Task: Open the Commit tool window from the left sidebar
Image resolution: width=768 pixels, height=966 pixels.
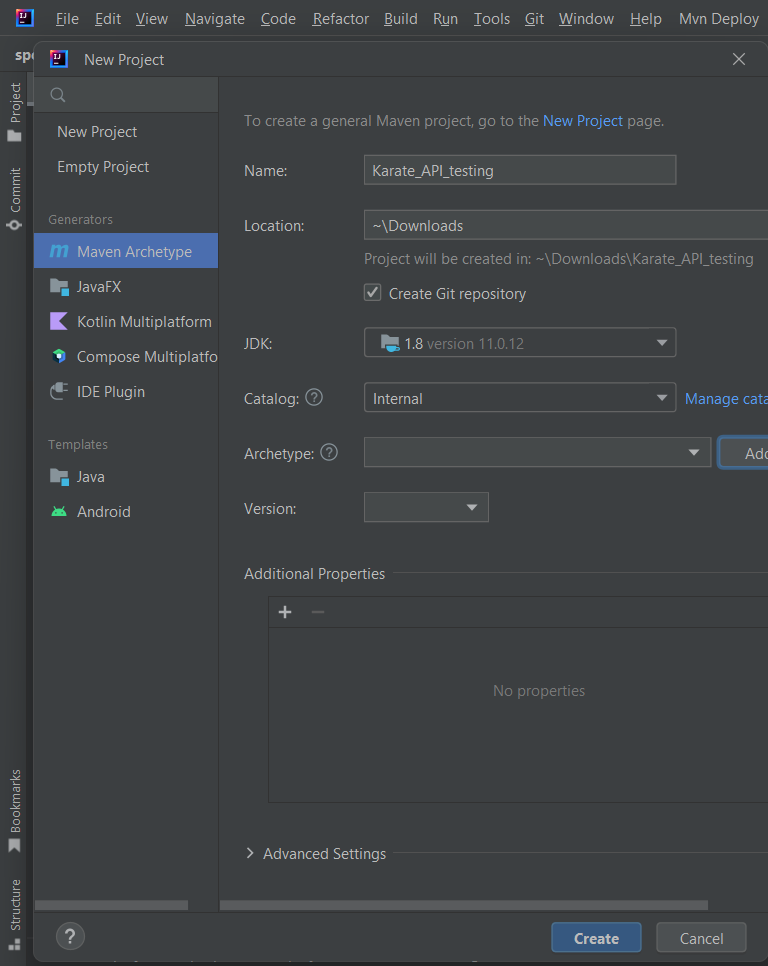Action: [15, 199]
